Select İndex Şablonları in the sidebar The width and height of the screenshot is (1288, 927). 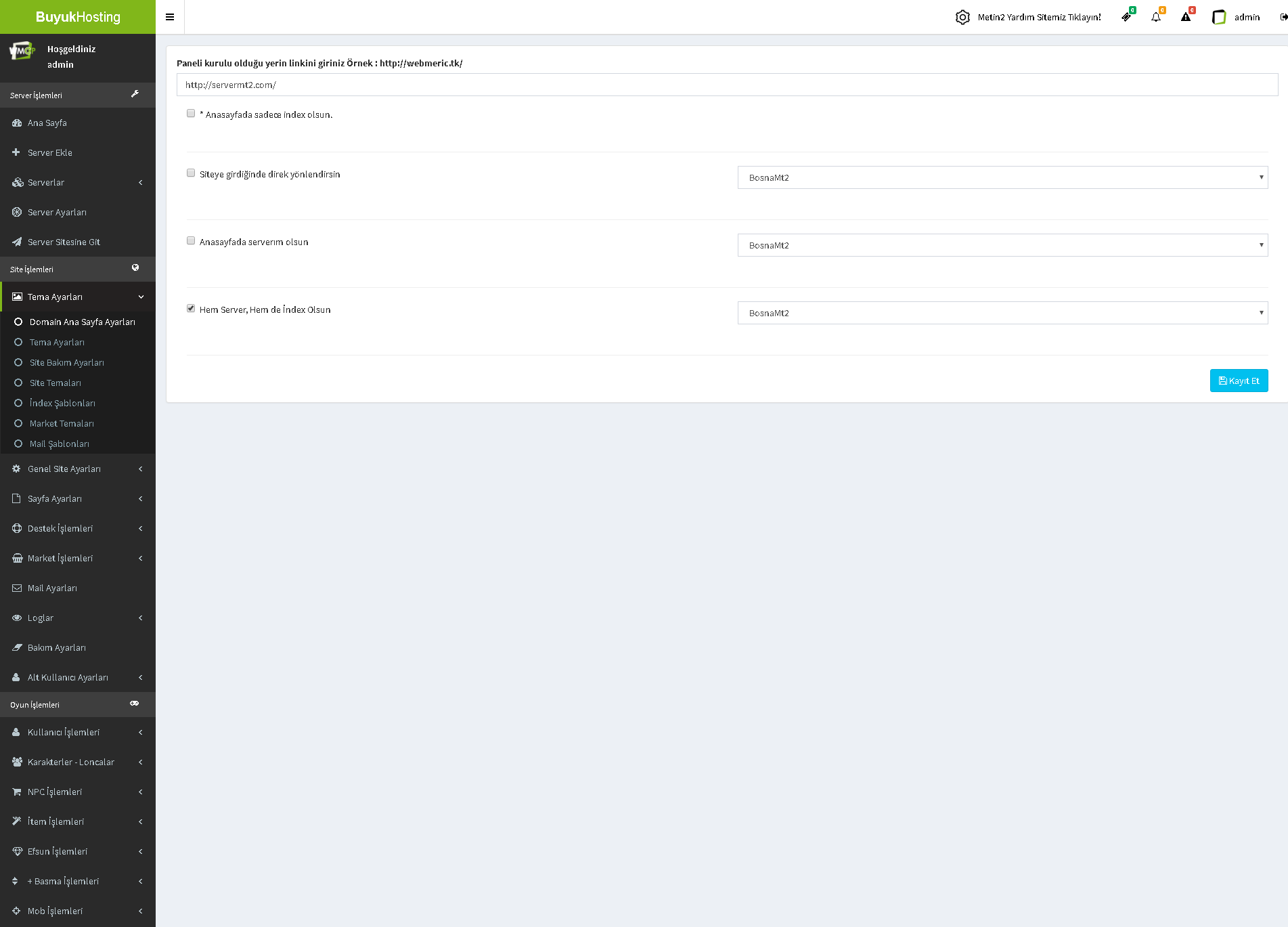[x=62, y=403]
